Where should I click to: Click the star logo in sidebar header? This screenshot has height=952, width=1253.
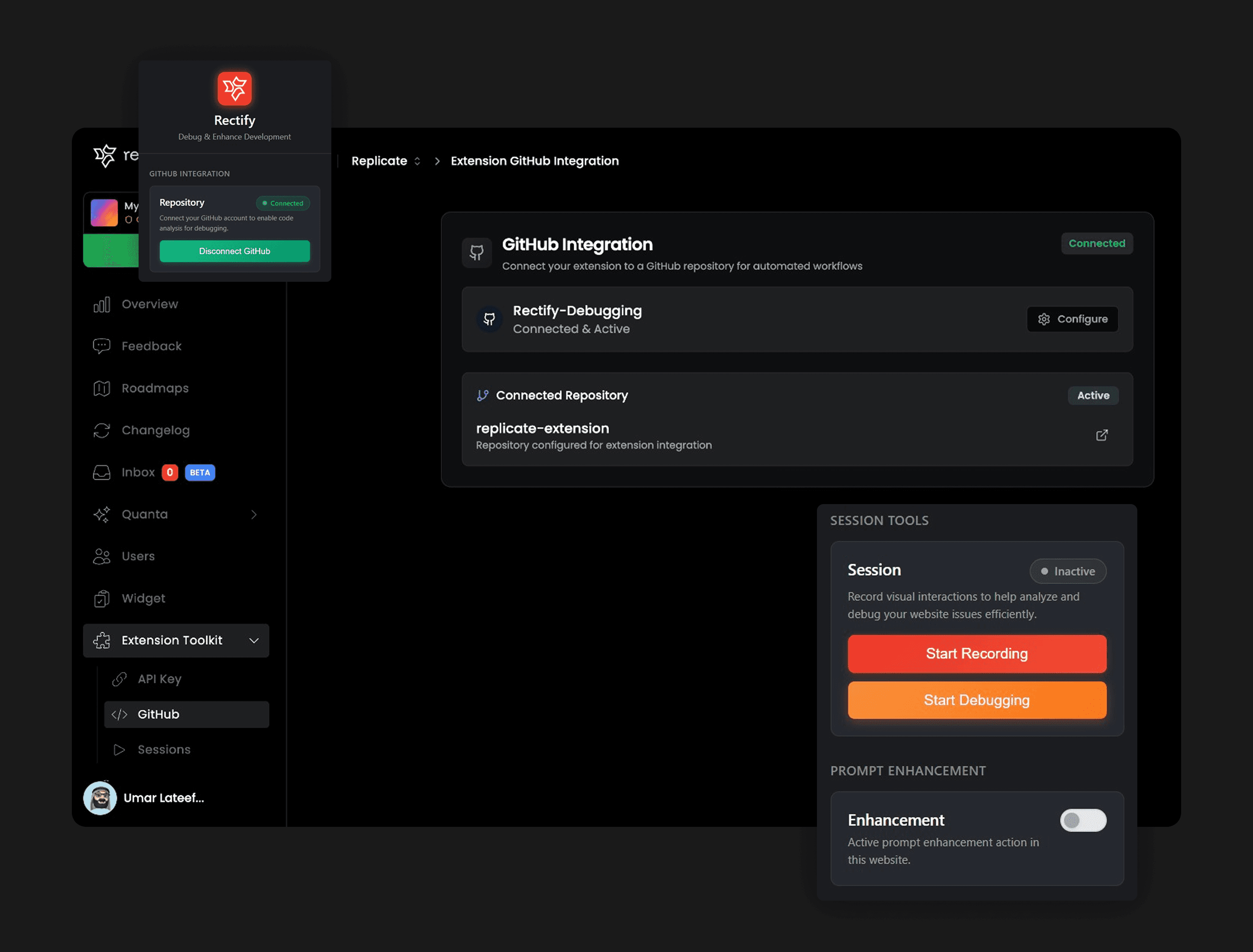[105, 155]
